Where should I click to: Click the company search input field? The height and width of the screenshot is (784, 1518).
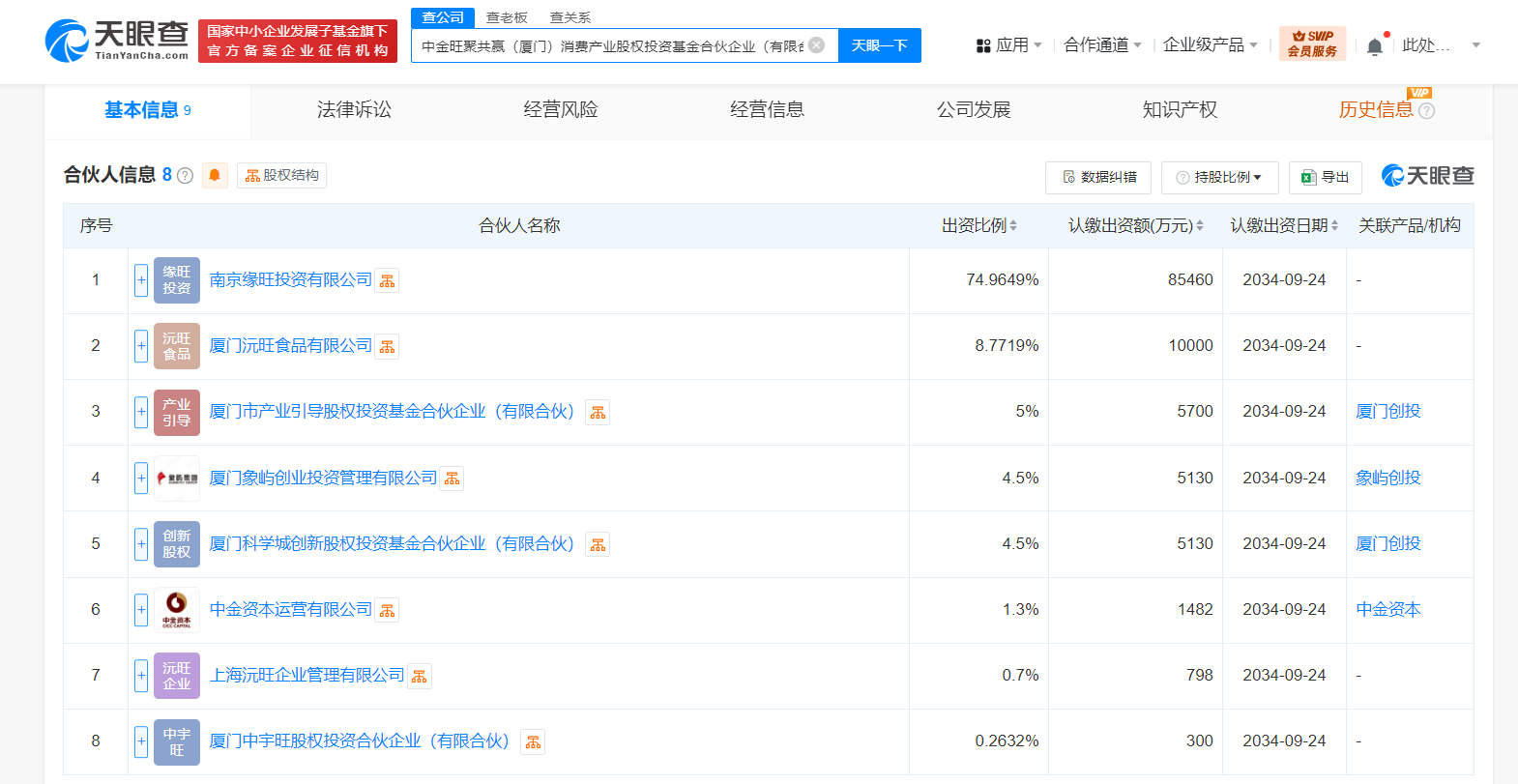coord(611,45)
